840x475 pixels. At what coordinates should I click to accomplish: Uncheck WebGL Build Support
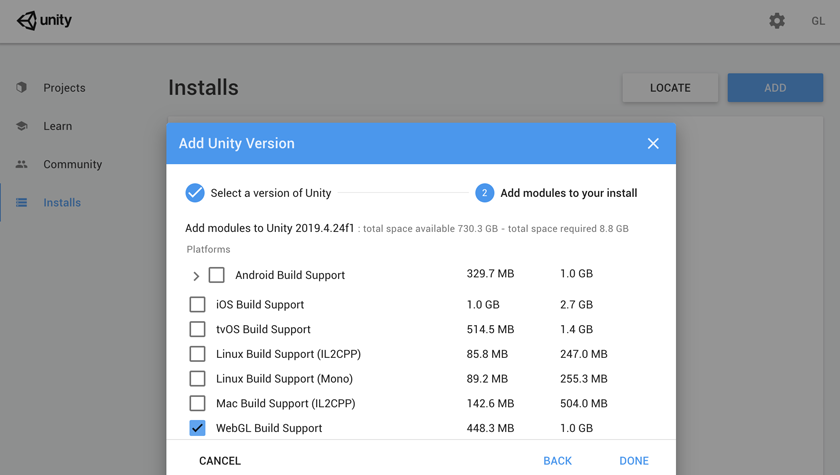tap(197, 428)
